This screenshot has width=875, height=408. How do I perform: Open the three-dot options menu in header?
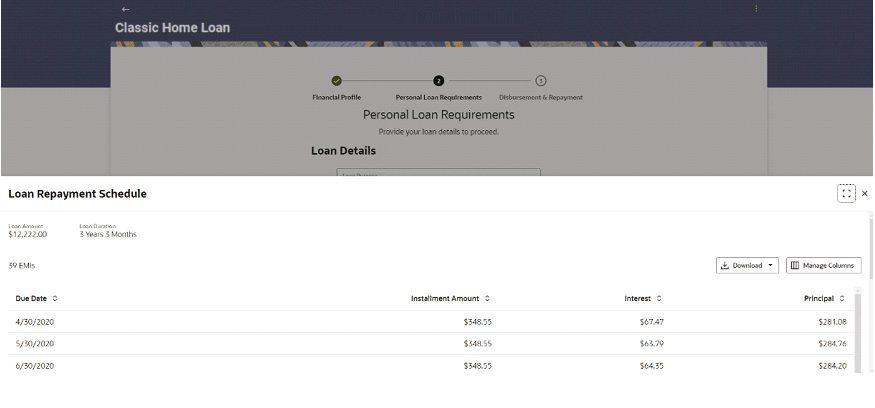pos(756,8)
